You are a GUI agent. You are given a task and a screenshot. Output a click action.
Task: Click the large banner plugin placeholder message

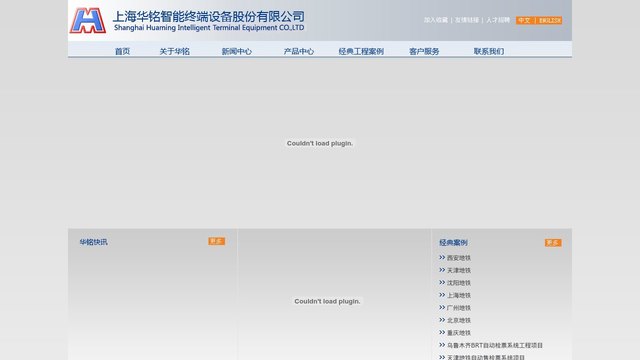point(320,143)
